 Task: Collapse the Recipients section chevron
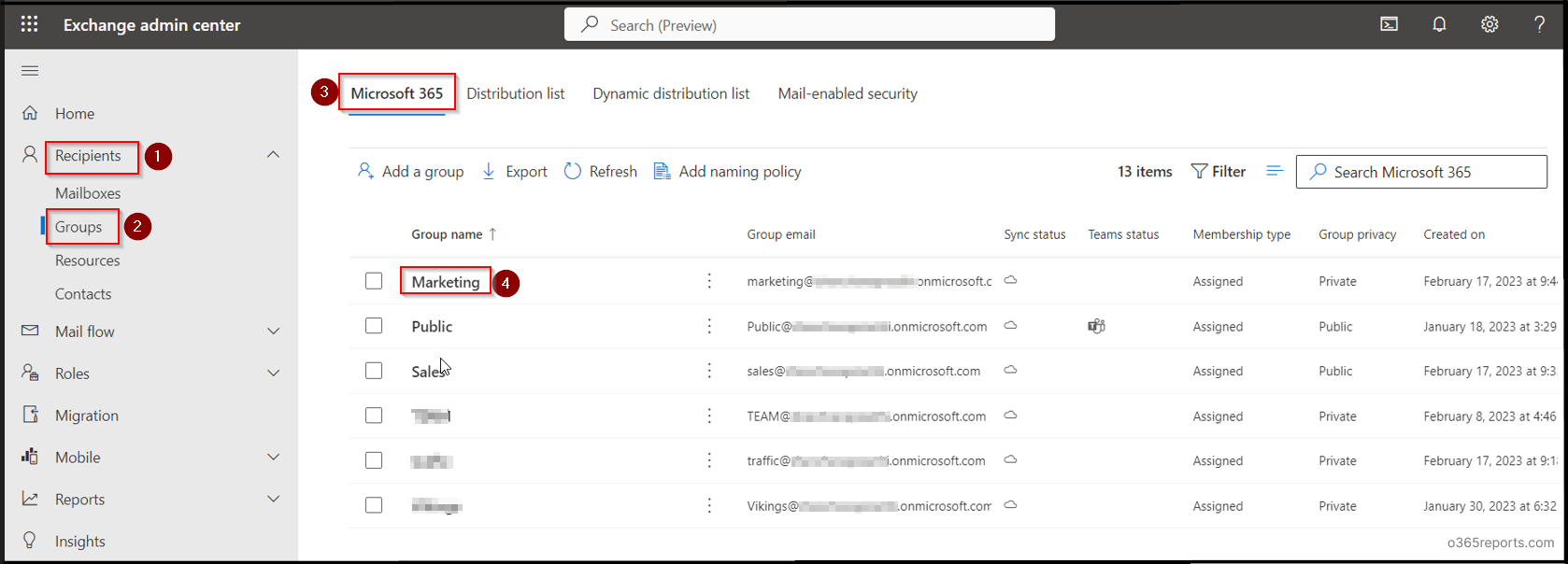click(273, 155)
